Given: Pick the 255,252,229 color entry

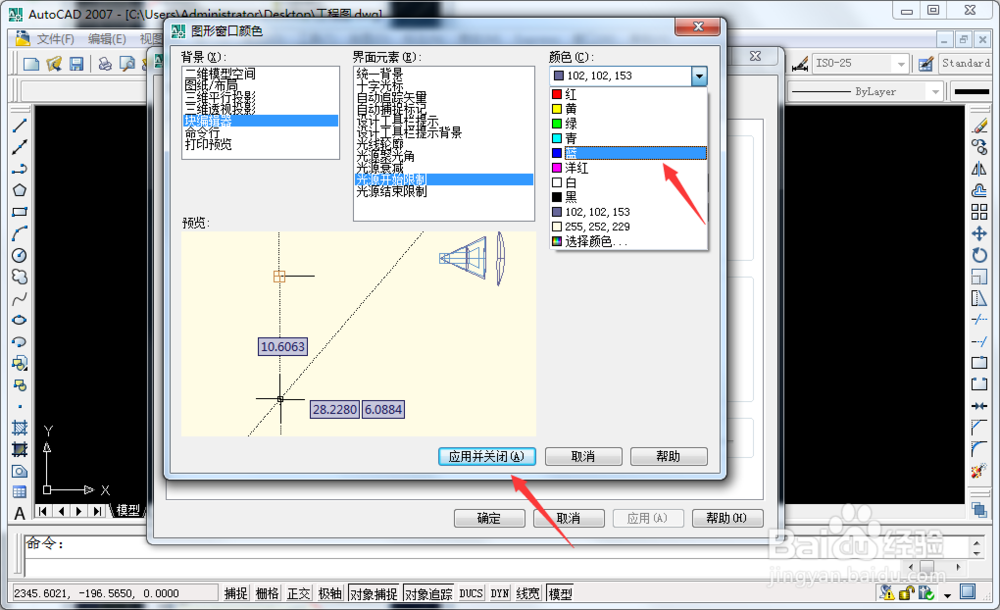Looking at the screenshot, I should [629, 227].
